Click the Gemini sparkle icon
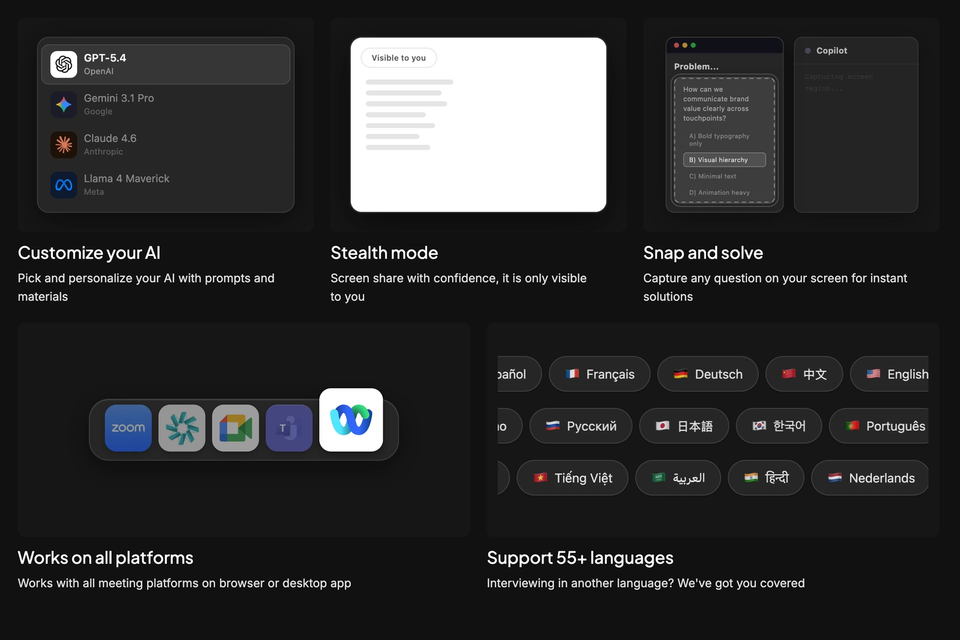This screenshot has height=640, width=960. click(64, 105)
